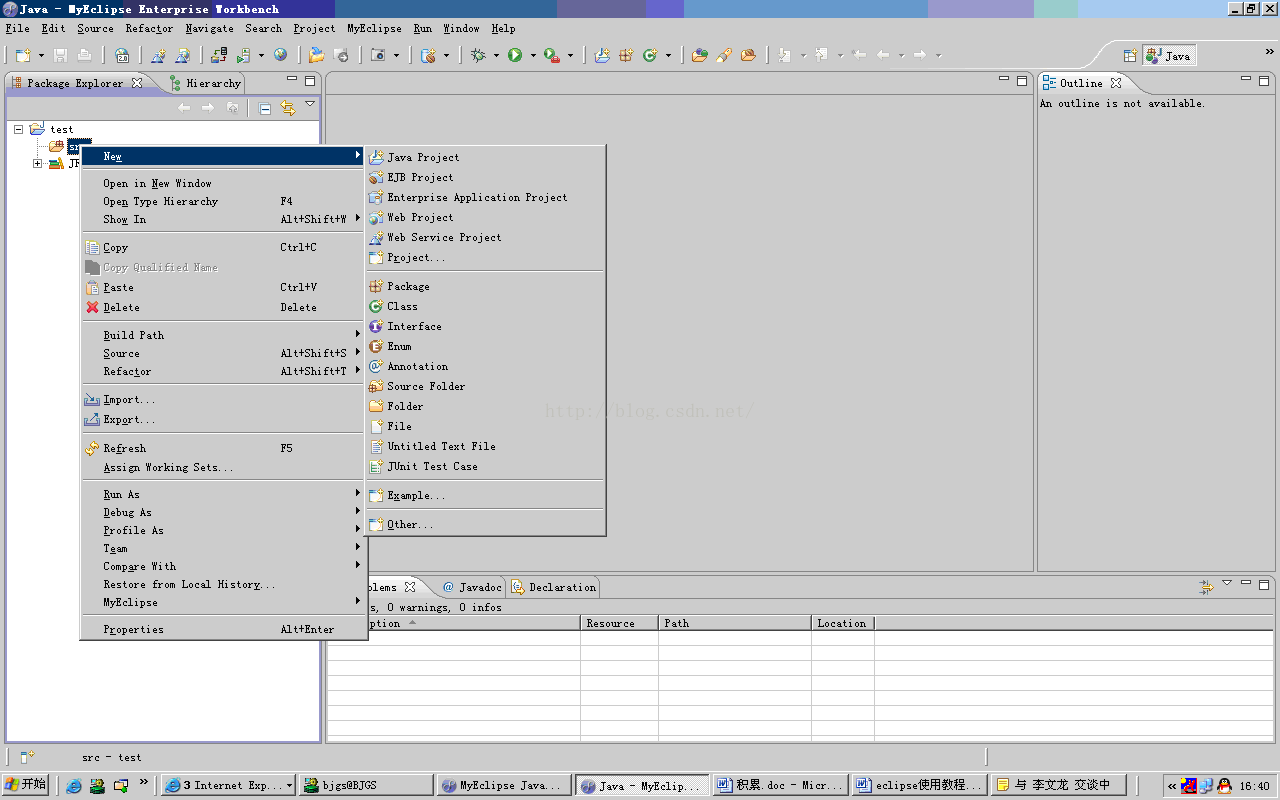1280x800 pixels.
Task: Click the Print toolbar icon
Action: click(x=84, y=55)
